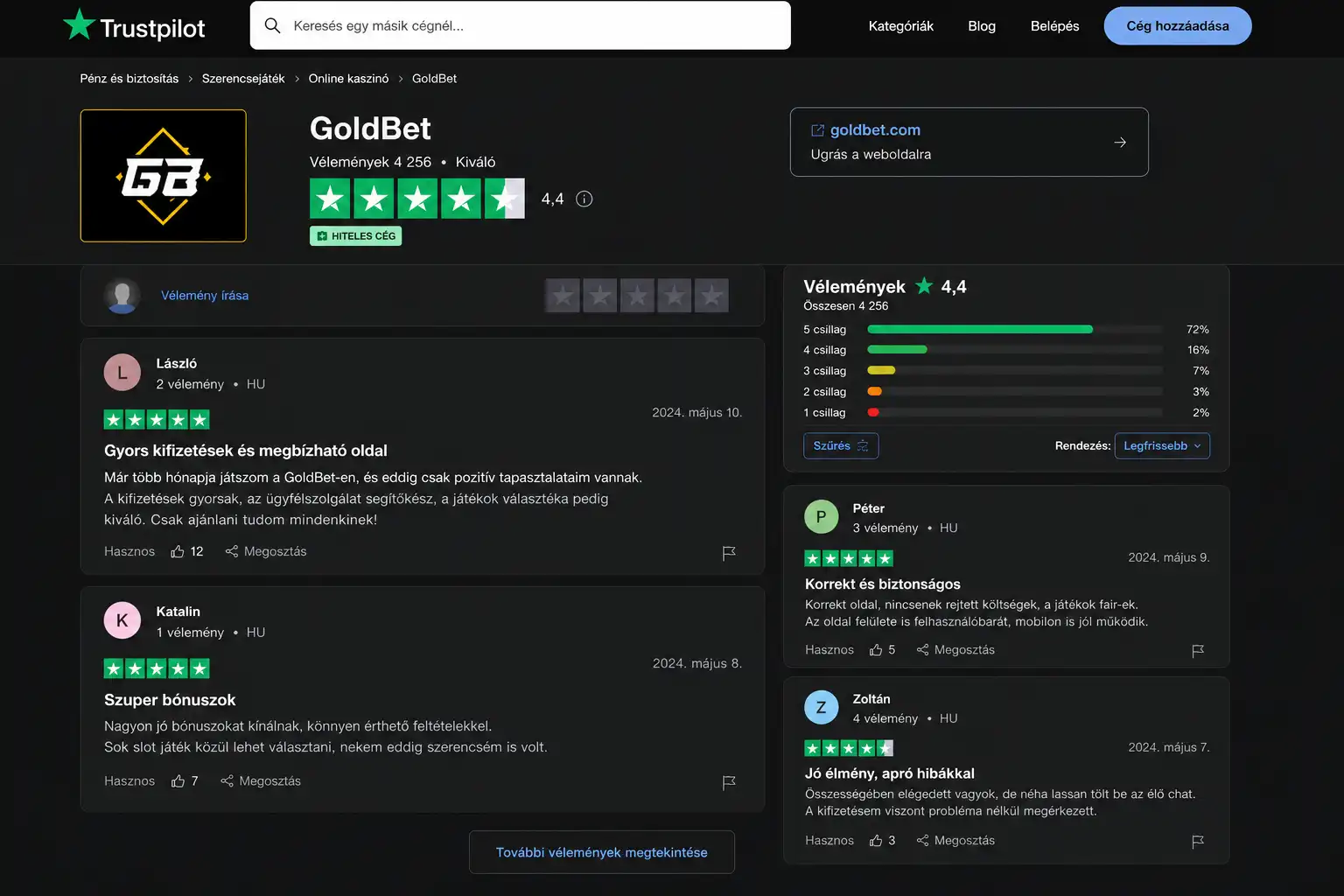
Task: Click the date 2024. május 10.
Action: 697,413
